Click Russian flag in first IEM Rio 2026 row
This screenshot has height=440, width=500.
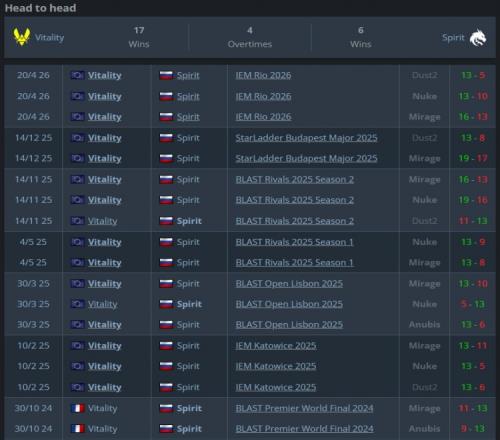(166, 75)
